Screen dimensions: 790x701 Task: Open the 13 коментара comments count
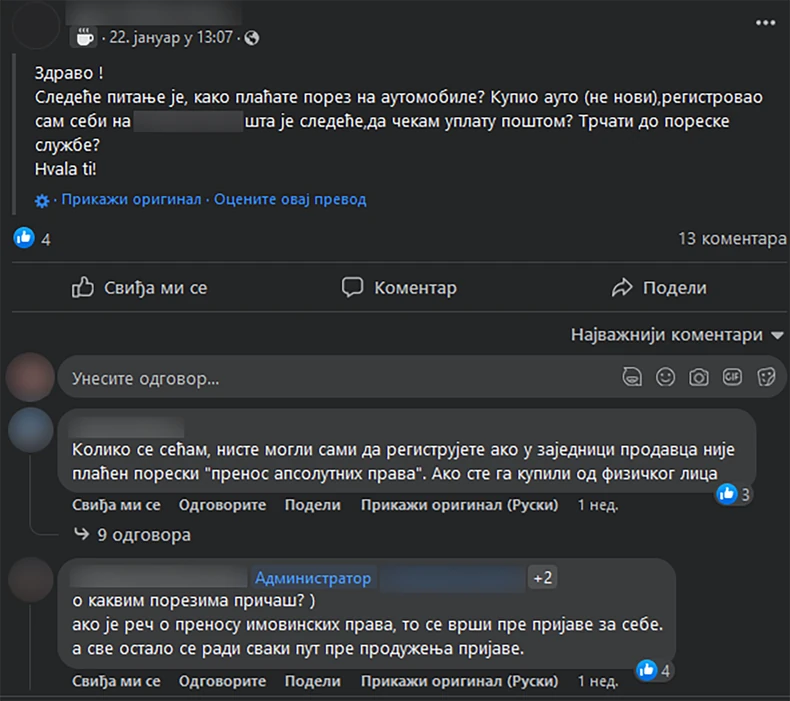pyautogui.click(x=732, y=238)
